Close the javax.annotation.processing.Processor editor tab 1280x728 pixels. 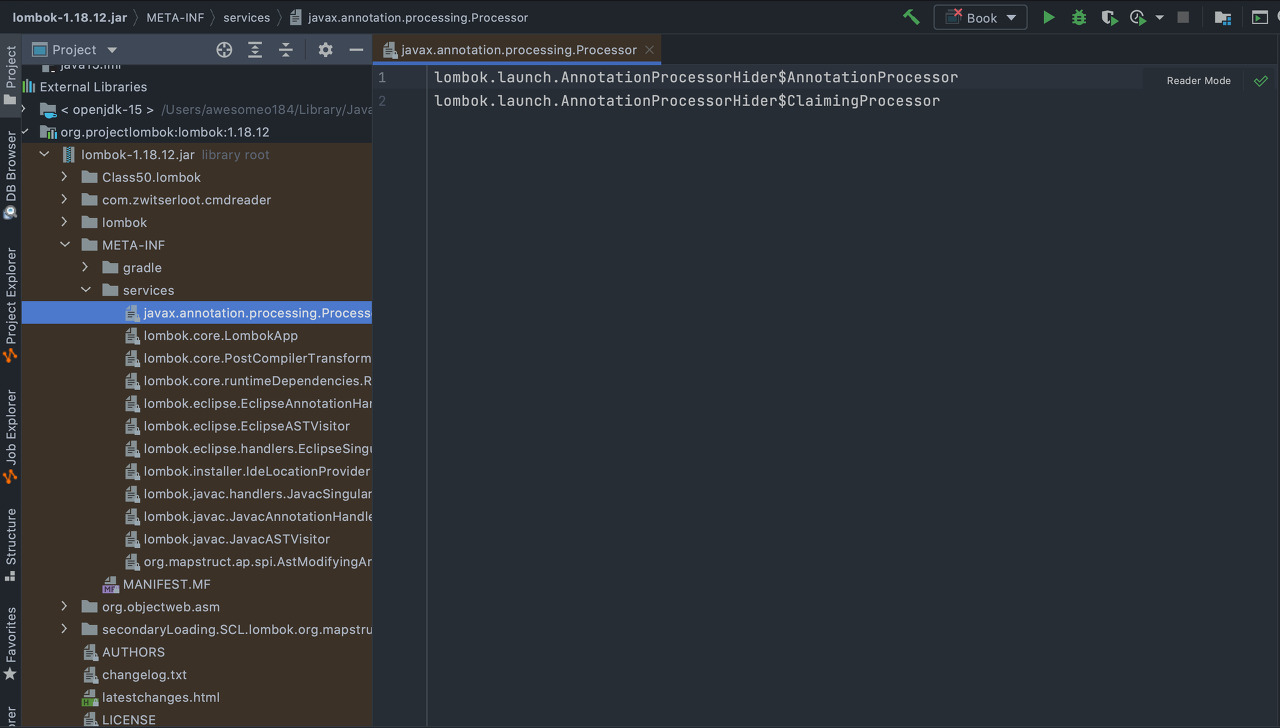tap(649, 49)
